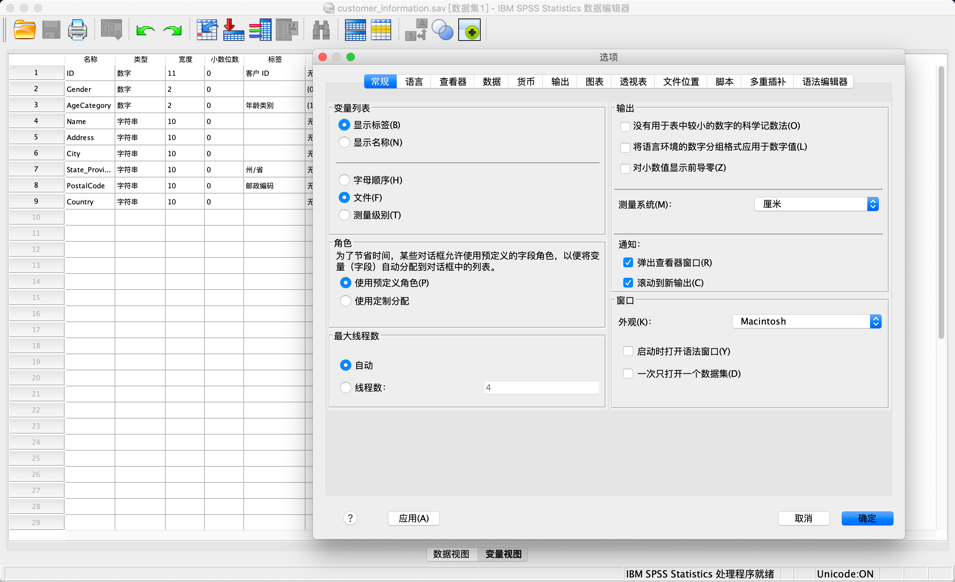Switch to the 数据 tab
This screenshot has width=955, height=582.
[492, 82]
